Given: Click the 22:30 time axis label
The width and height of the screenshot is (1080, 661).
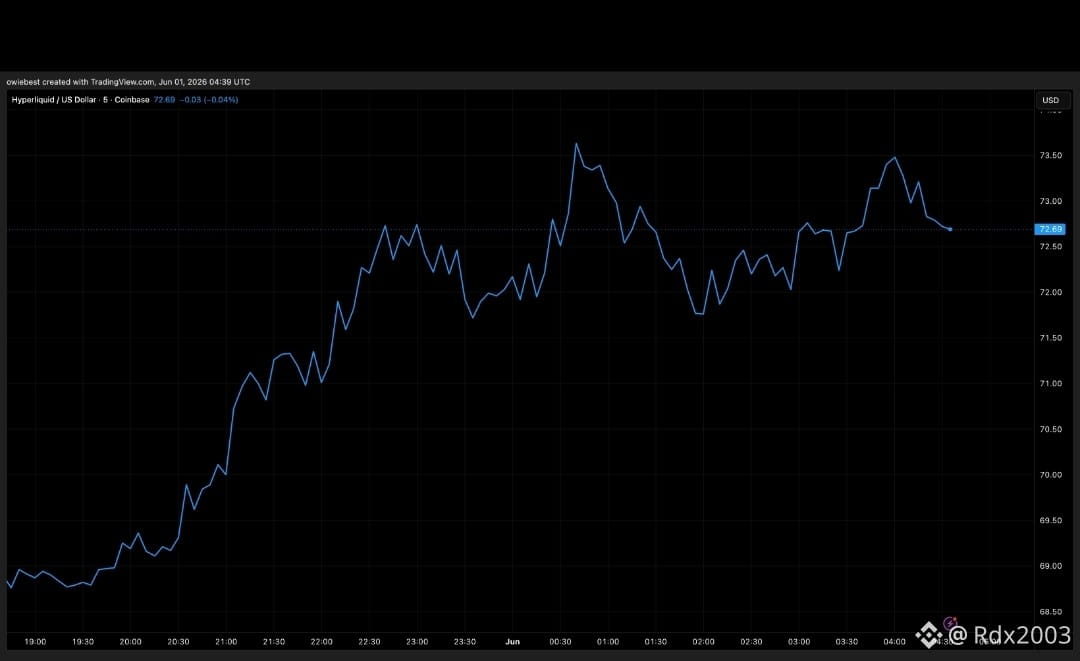Looking at the screenshot, I should pyautogui.click(x=369, y=642).
